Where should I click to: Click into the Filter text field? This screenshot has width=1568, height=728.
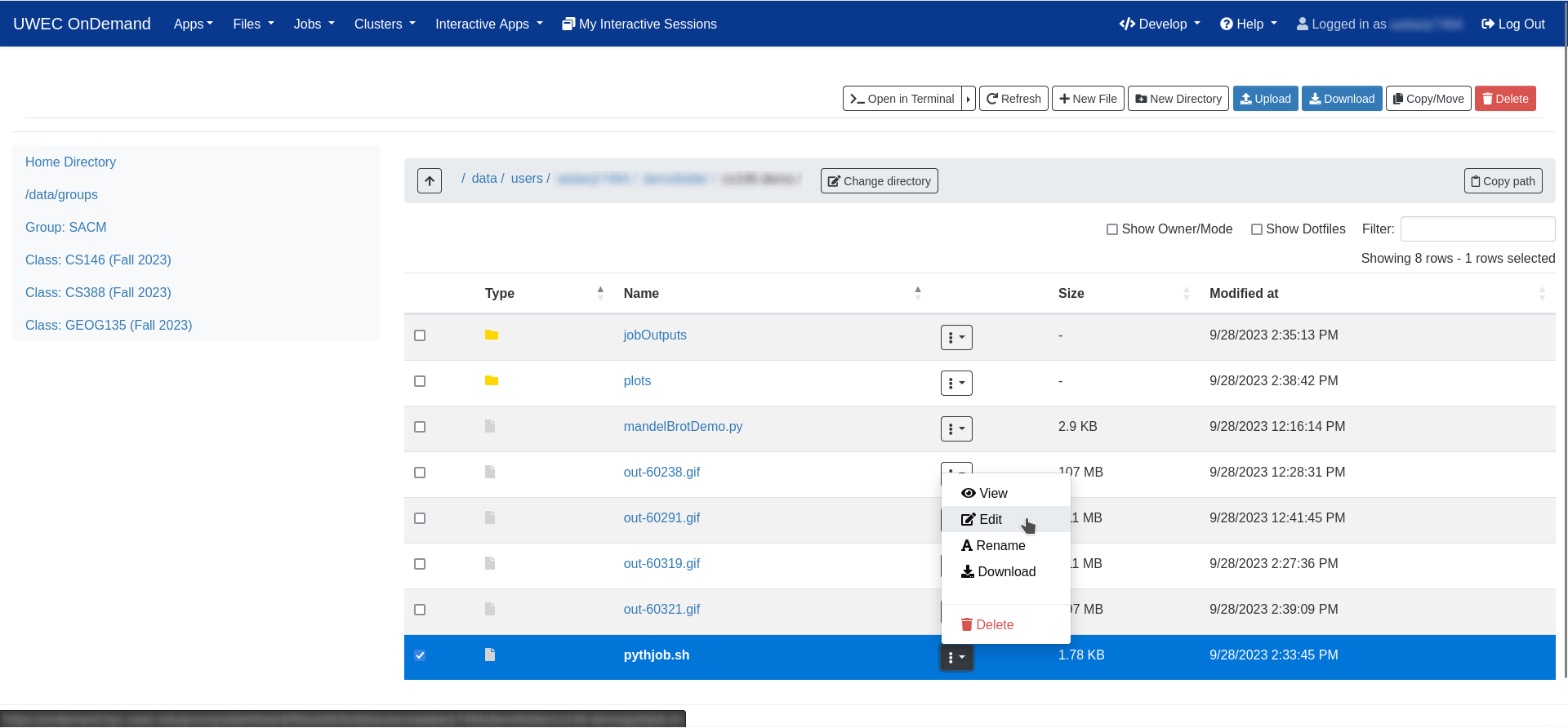click(x=1477, y=229)
